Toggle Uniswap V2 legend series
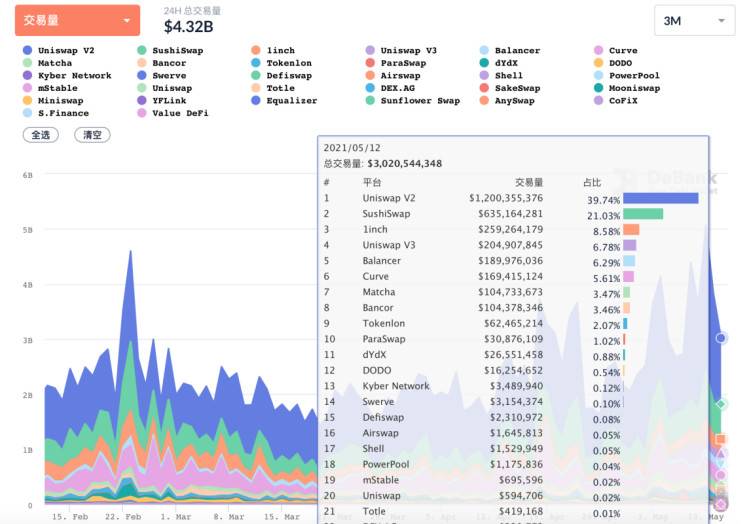Screen dimensions: 749x524 tap(58, 50)
